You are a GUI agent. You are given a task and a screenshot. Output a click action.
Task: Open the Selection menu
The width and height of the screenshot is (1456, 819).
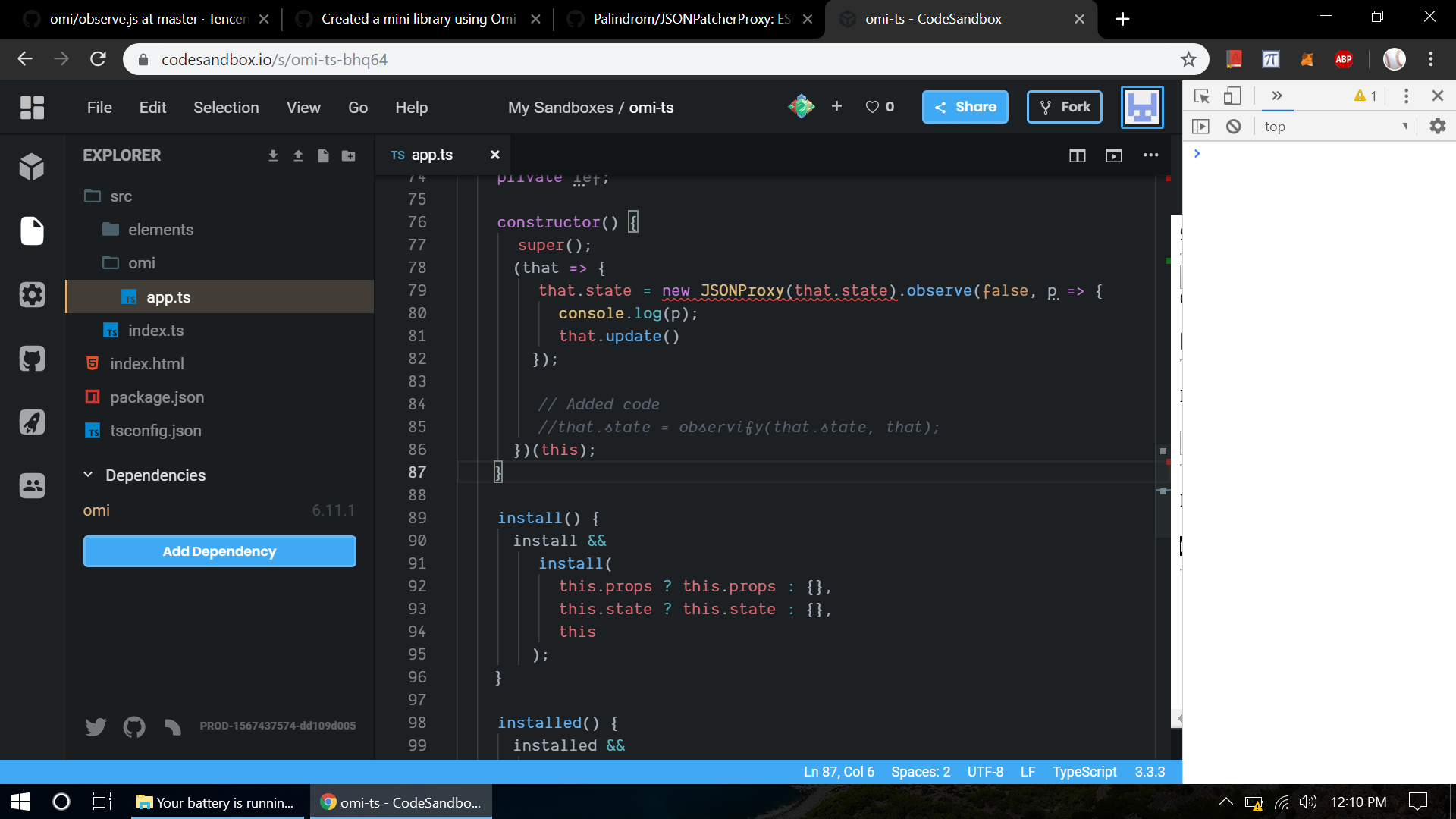pos(226,108)
